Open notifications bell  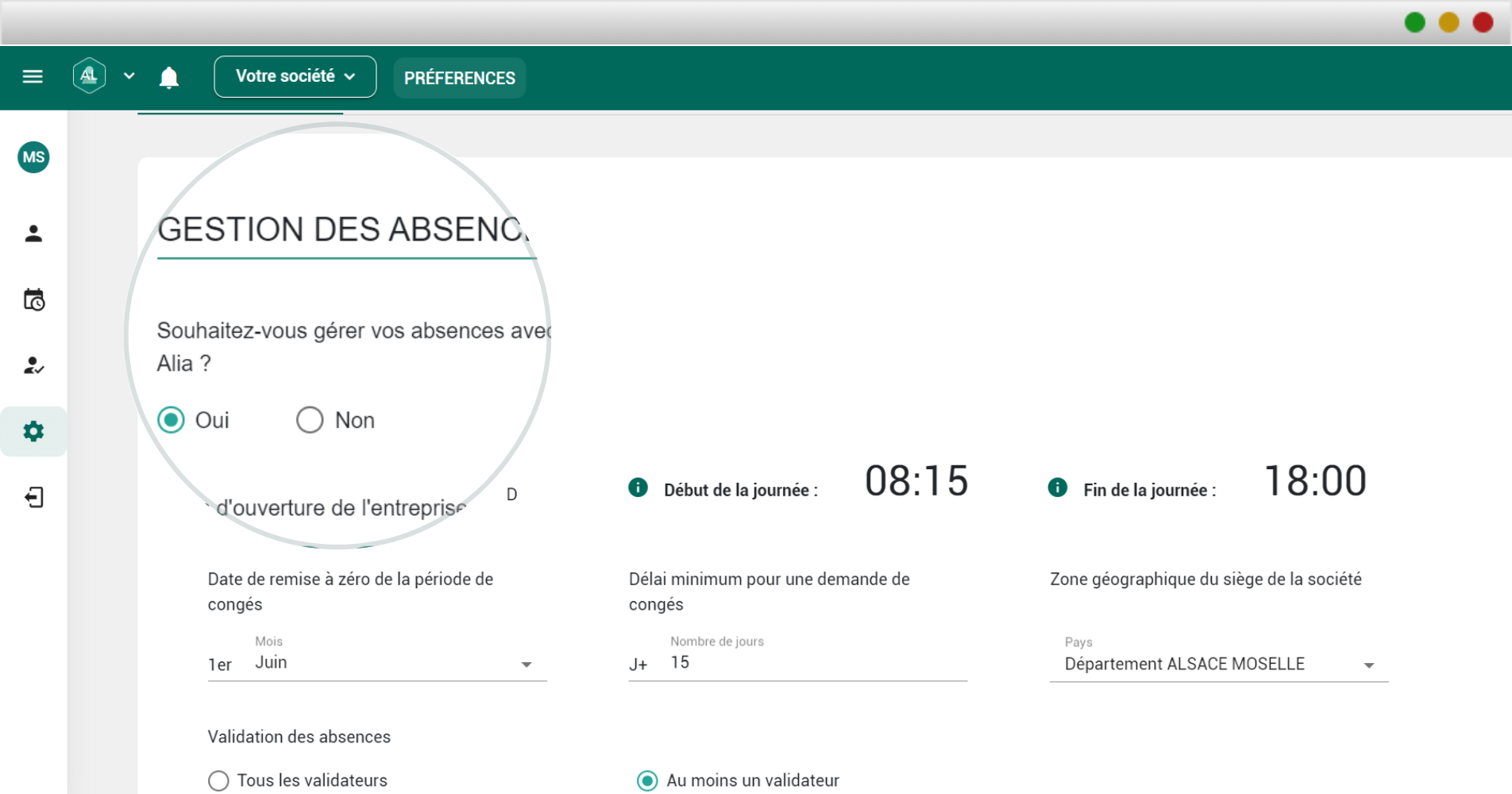click(x=169, y=77)
